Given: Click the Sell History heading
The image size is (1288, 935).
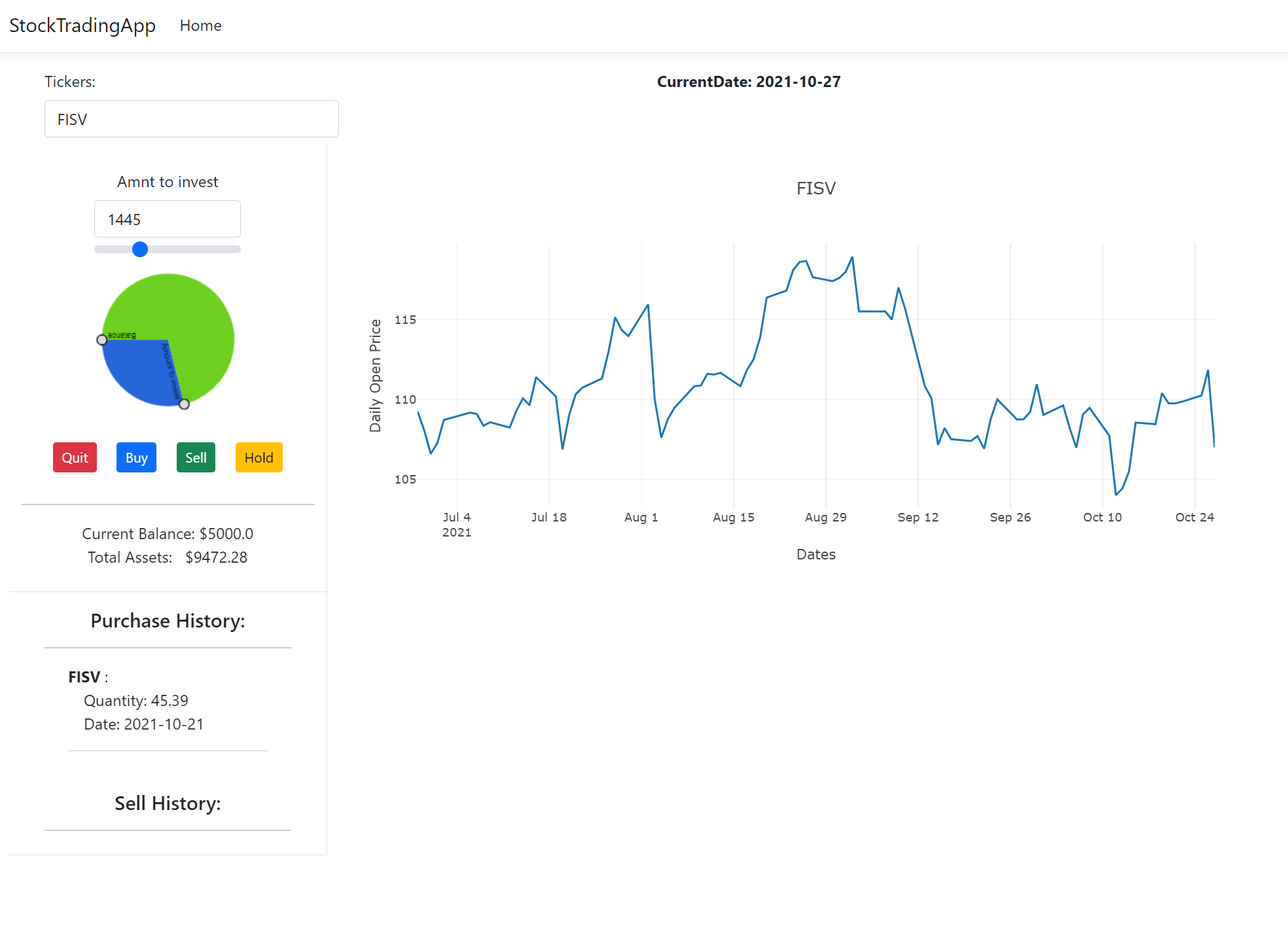Looking at the screenshot, I should (168, 803).
